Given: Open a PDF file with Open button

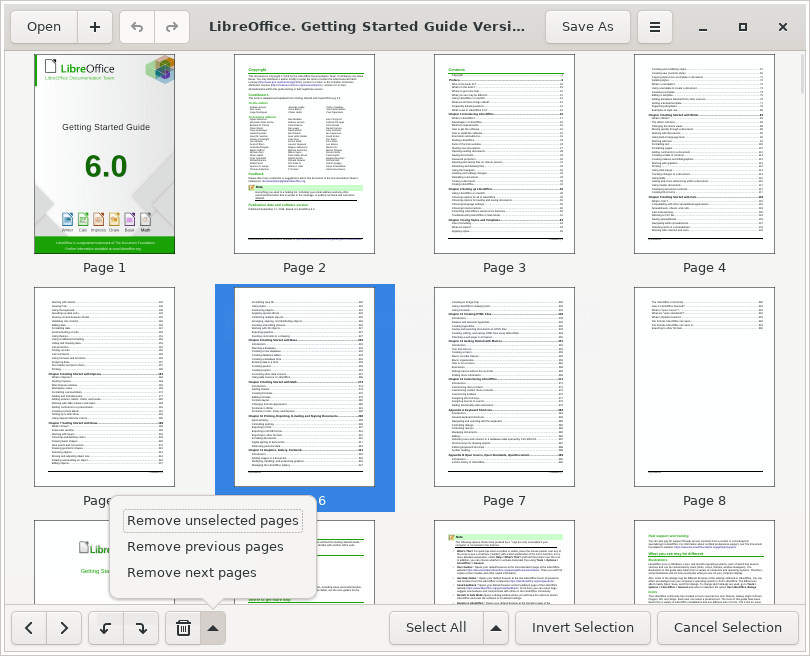Looking at the screenshot, I should click(44, 27).
